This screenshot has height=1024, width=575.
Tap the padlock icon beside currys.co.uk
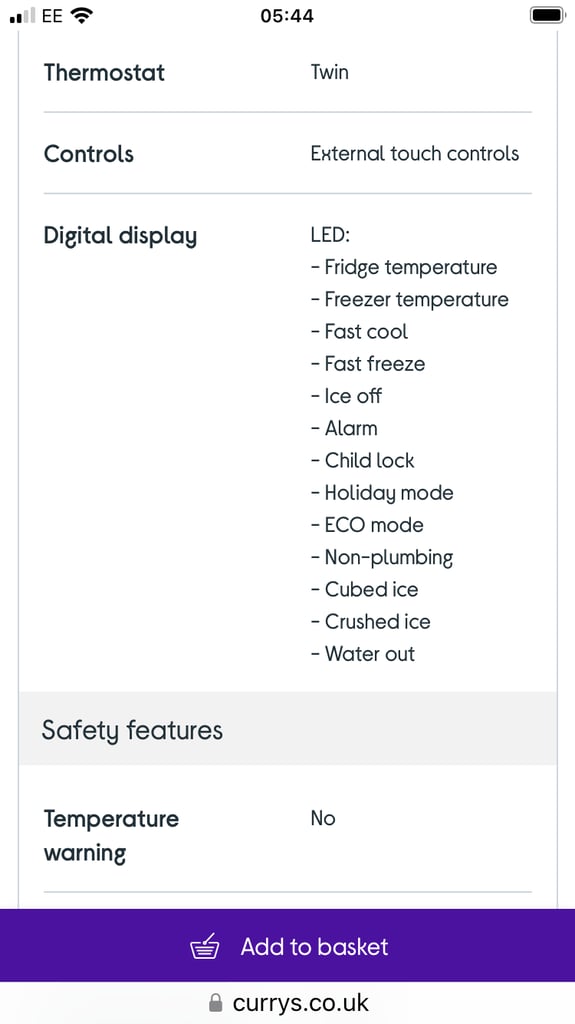click(x=216, y=1002)
